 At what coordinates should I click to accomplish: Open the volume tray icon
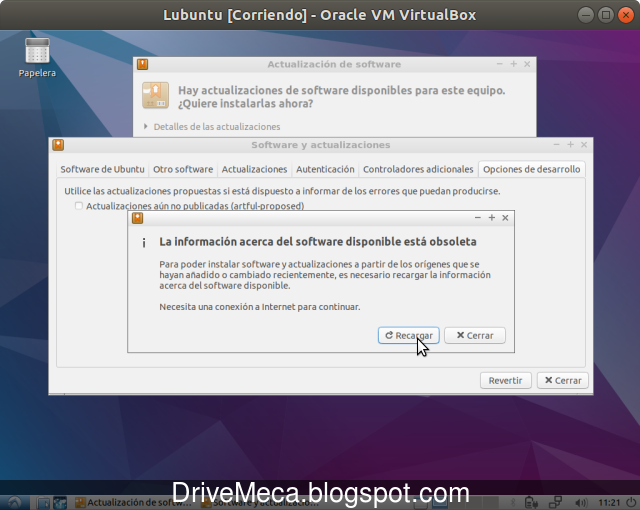click(581, 503)
